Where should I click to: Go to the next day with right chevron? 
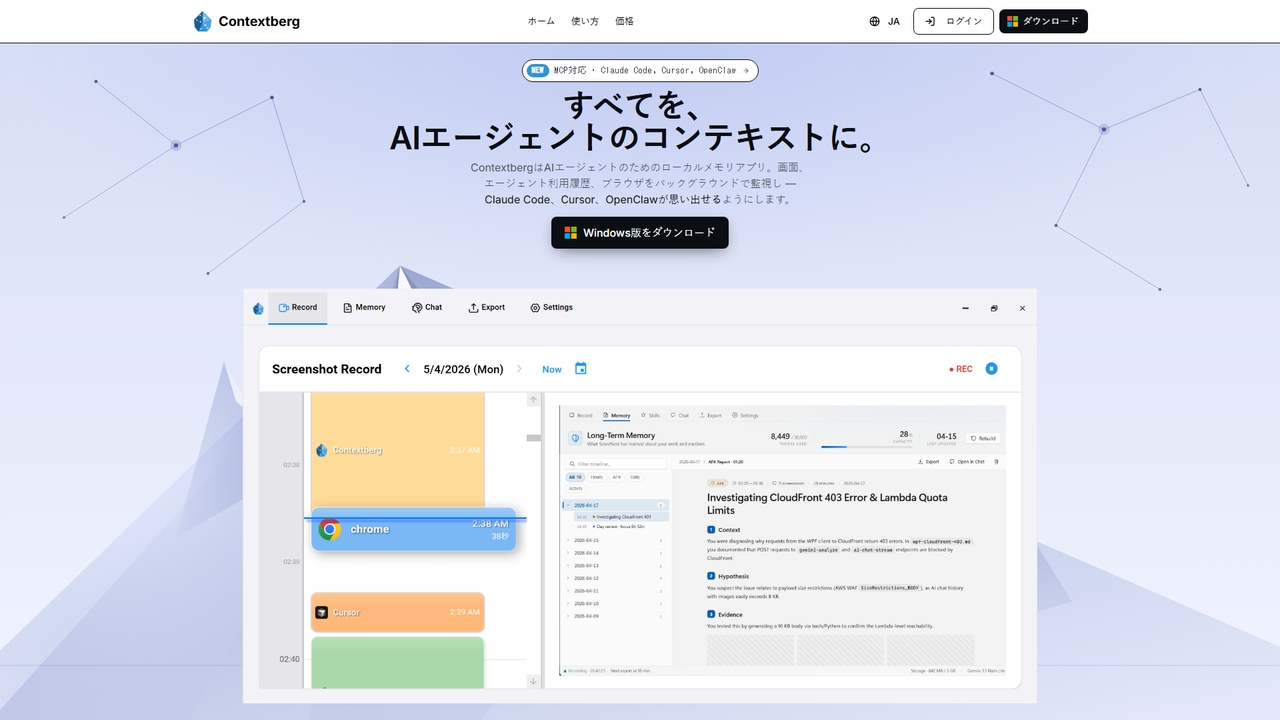(x=519, y=369)
